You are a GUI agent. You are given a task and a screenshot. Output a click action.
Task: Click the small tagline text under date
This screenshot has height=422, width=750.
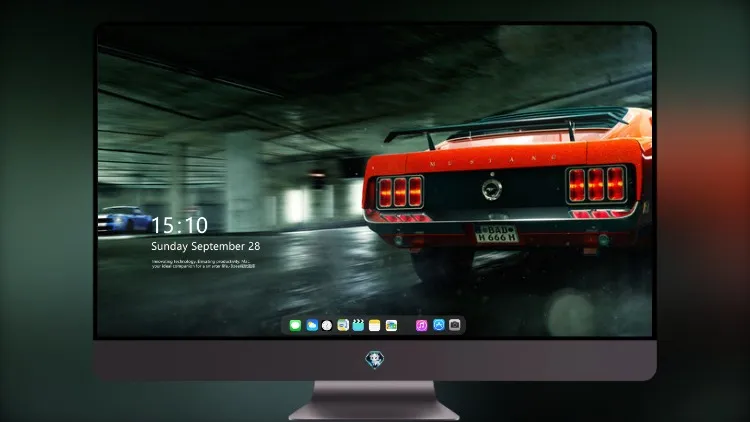click(x=204, y=264)
